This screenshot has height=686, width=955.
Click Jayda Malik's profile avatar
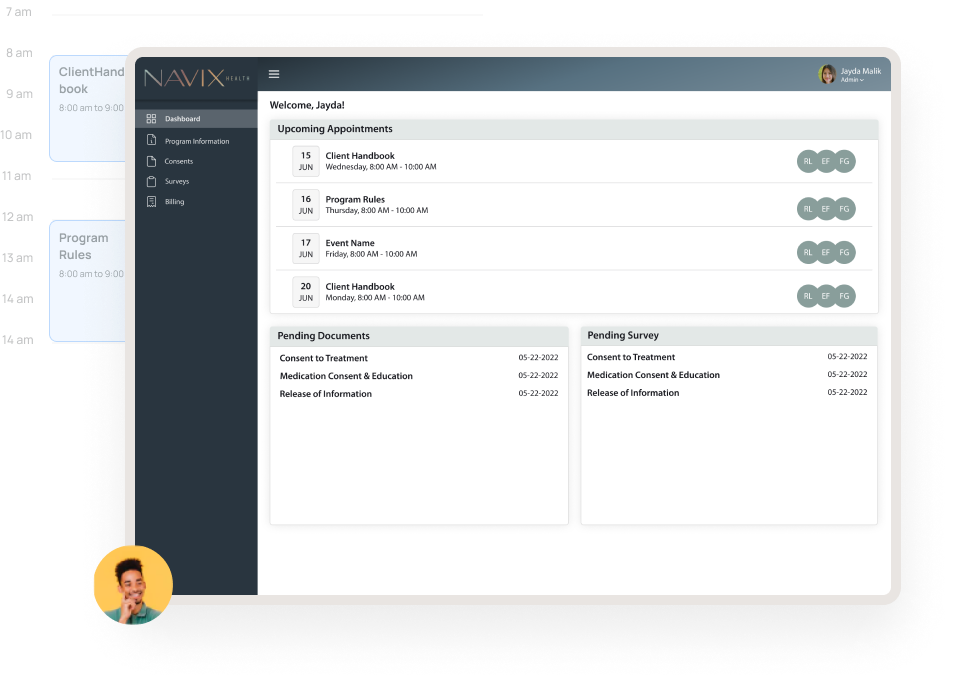825,72
